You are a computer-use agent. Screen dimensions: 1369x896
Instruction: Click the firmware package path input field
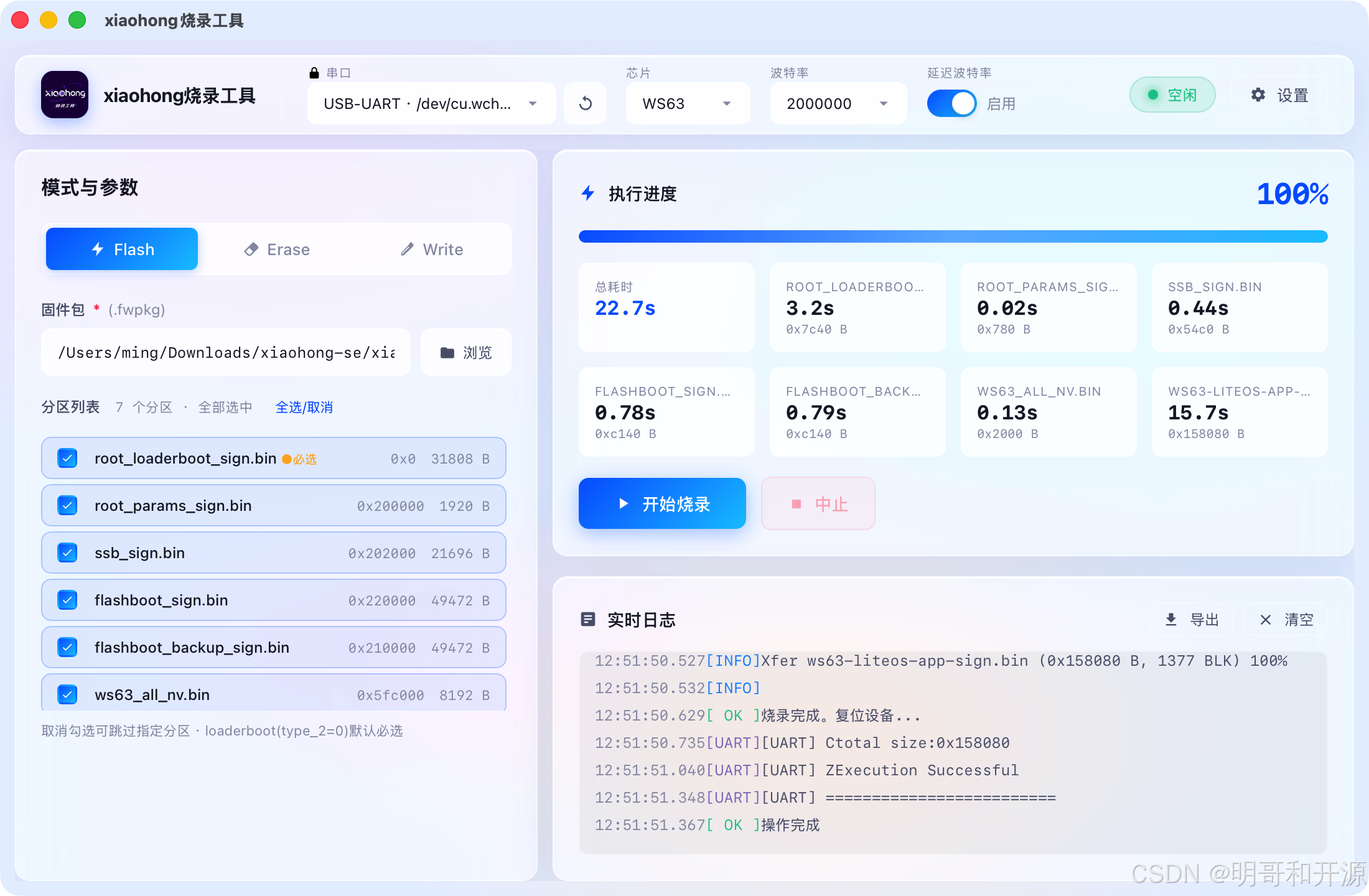[226, 352]
